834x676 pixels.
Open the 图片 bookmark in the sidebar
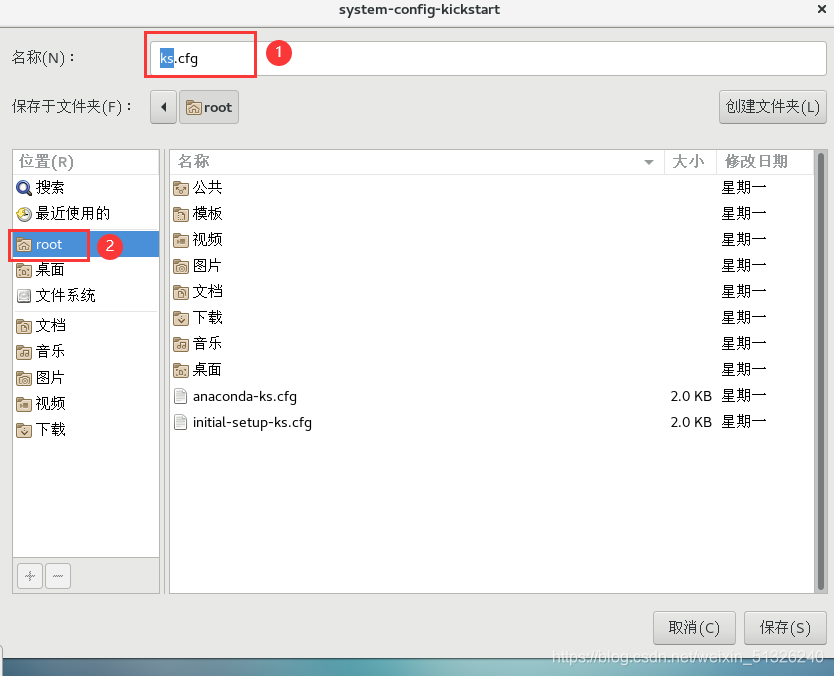point(86,378)
